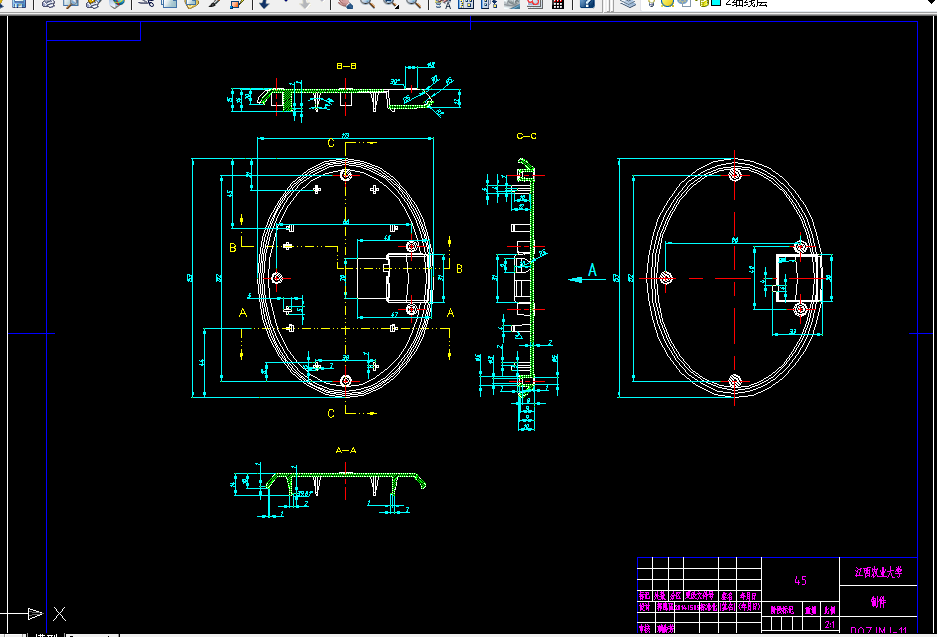This screenshot has width=937, height=637.
Task: Click the '制件' part name text
Action: click(x=878, y=602)
